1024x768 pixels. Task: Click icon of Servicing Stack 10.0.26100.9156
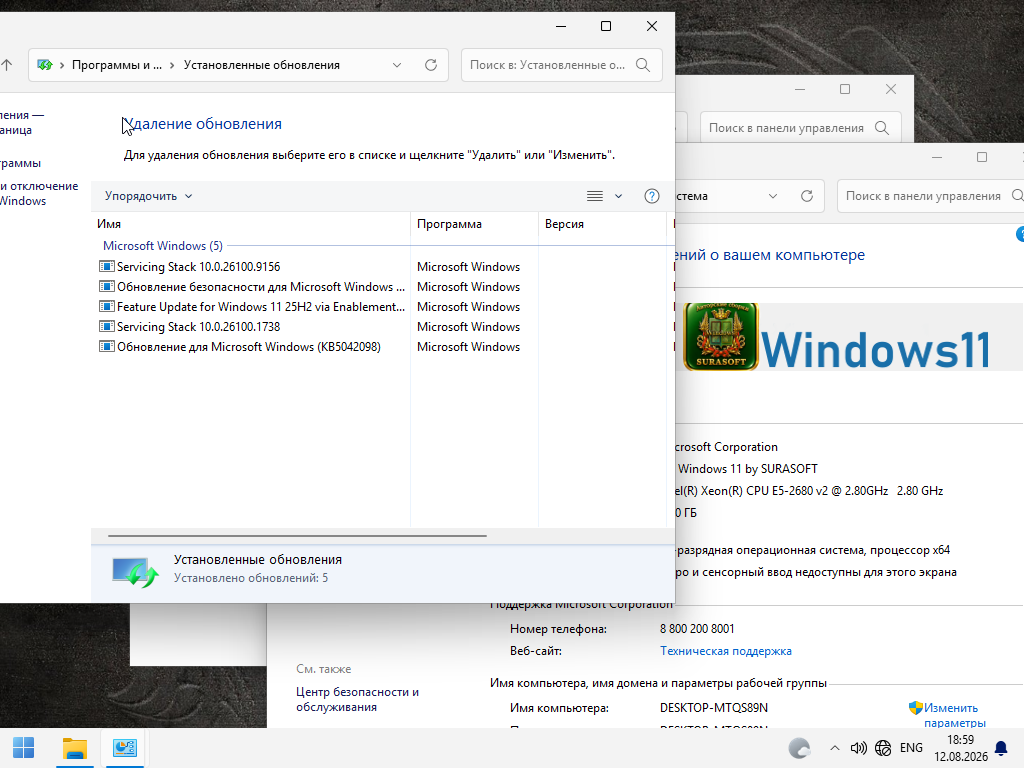pyautogui.click(x=106, y=266)
